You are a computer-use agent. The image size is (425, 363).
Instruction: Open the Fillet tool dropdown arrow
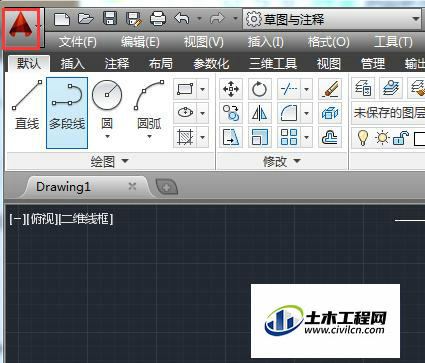point(306,113)
